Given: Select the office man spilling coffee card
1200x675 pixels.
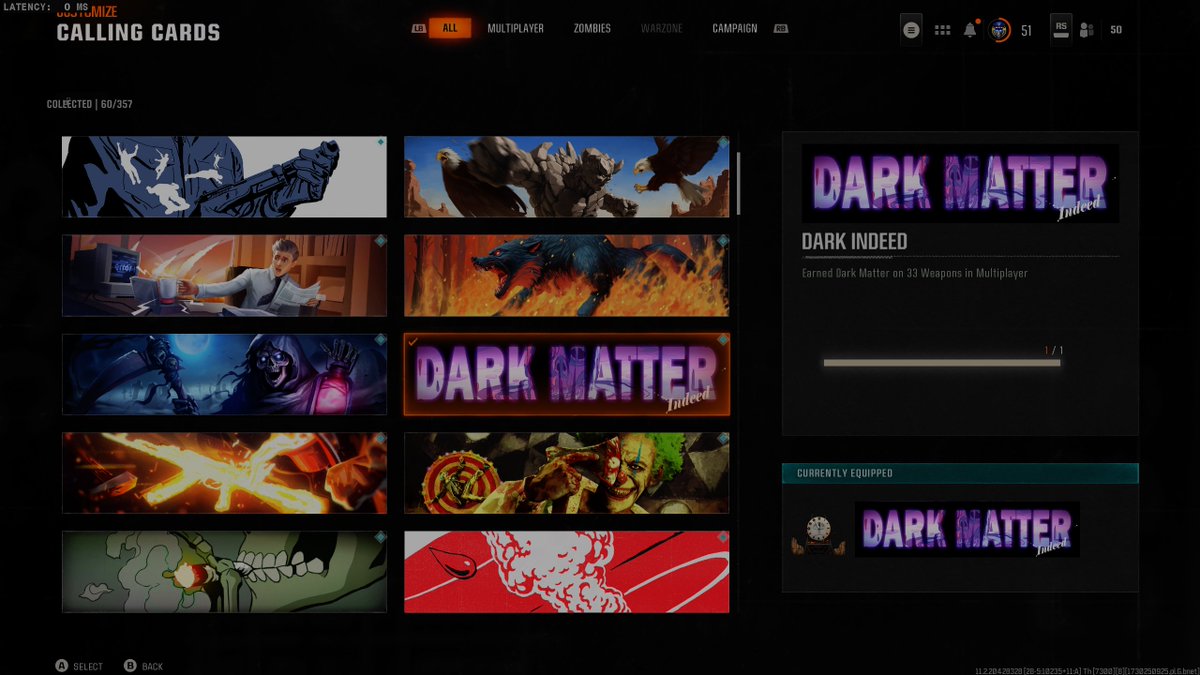Looking at the screenshot, I should pyautogui.click(x=224, y=276).
